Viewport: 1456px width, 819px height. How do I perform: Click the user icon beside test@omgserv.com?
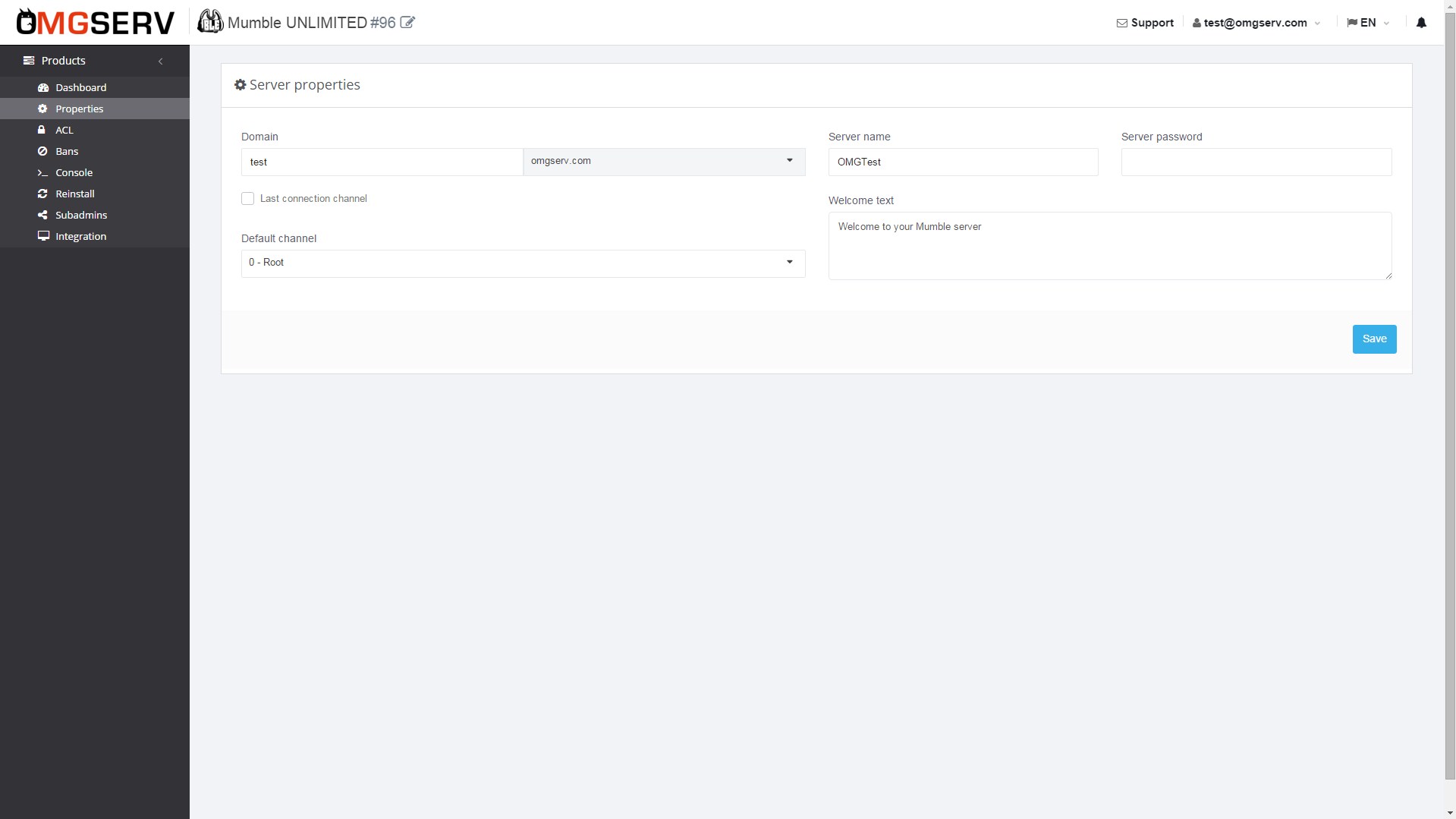pos(1197,24)
